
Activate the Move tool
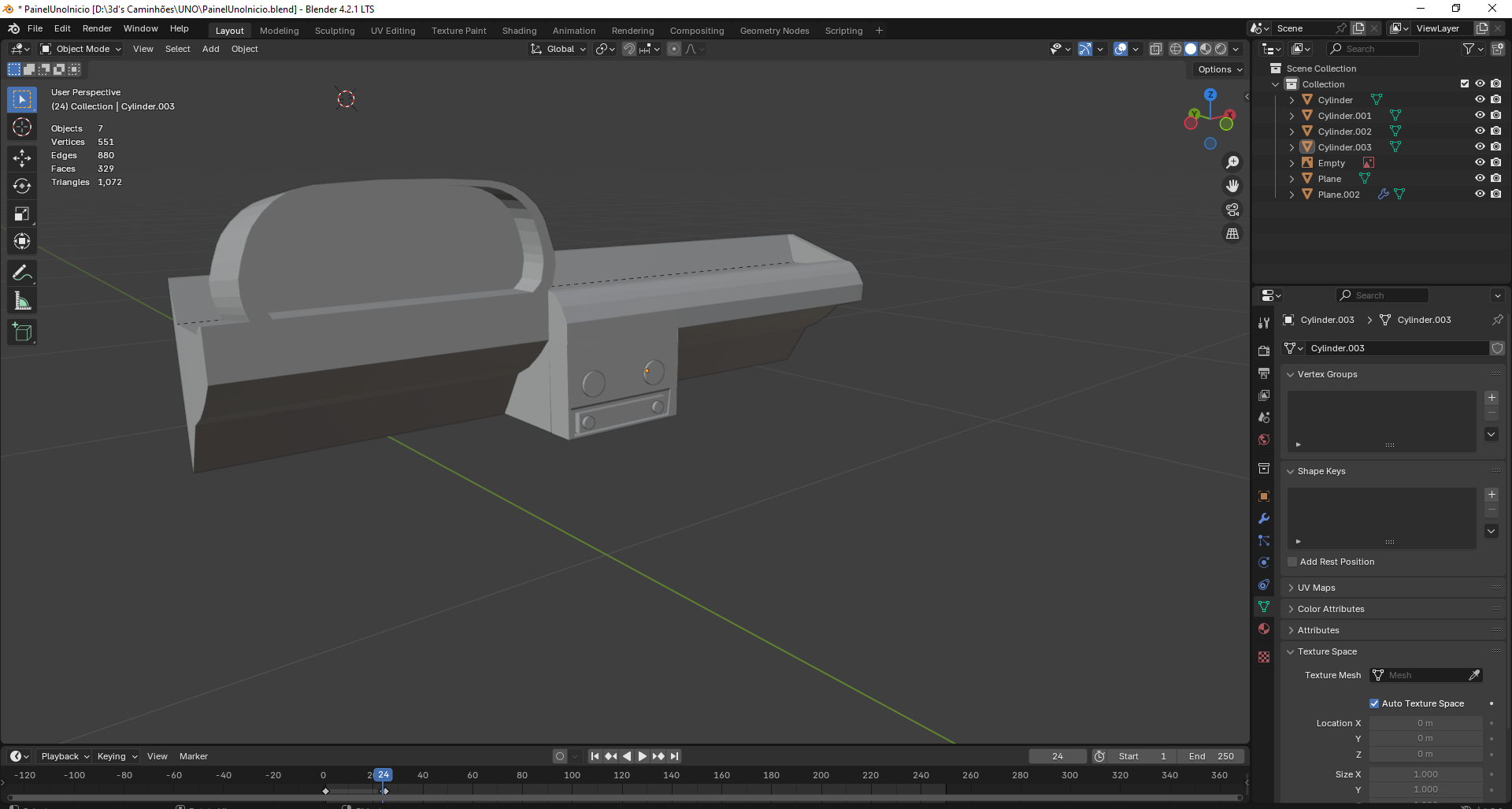tap(22, 158)
